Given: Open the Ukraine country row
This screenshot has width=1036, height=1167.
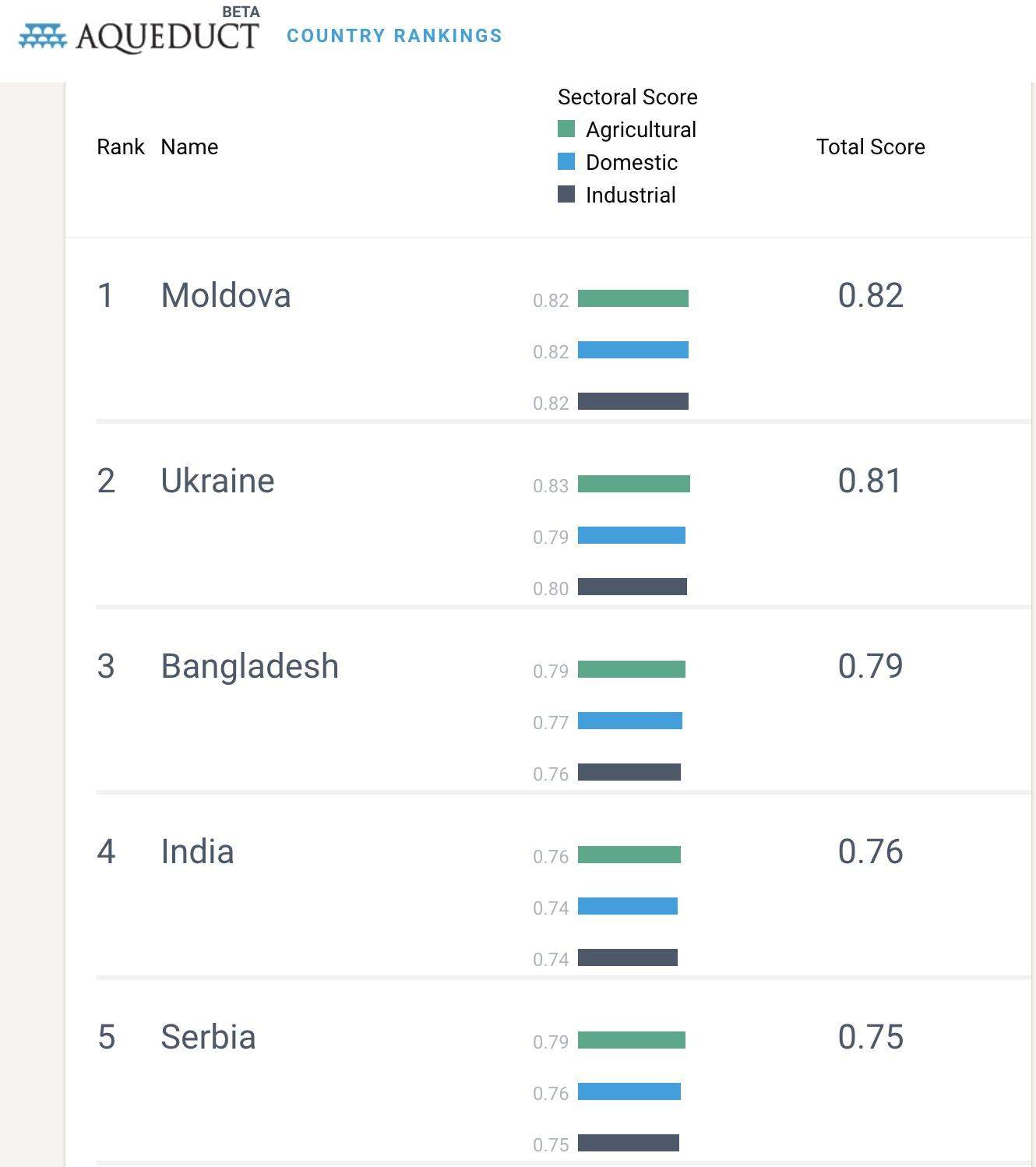Looking at the screenshot, I should (217, 481).
